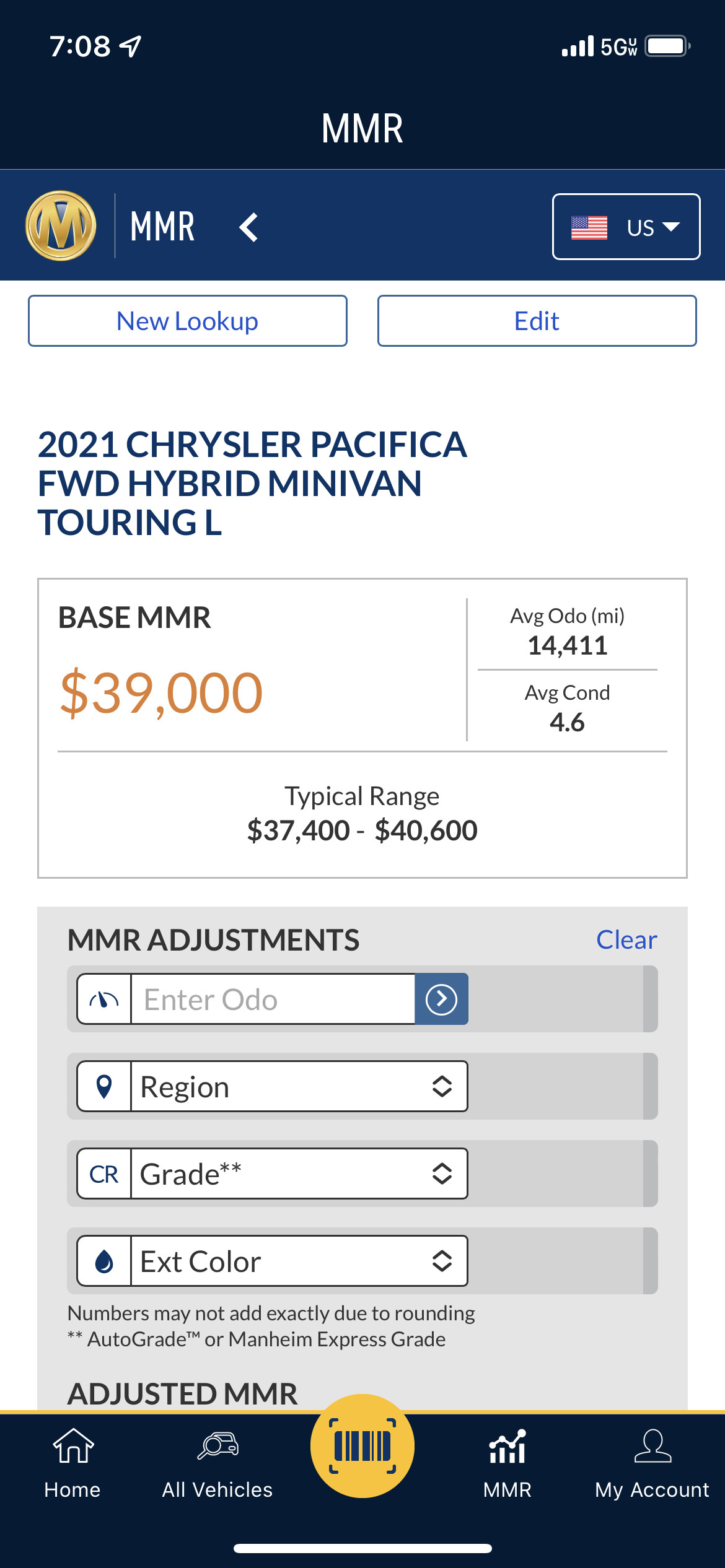
Task: Focus the Enter Odo input field
Action: (273, 999)
